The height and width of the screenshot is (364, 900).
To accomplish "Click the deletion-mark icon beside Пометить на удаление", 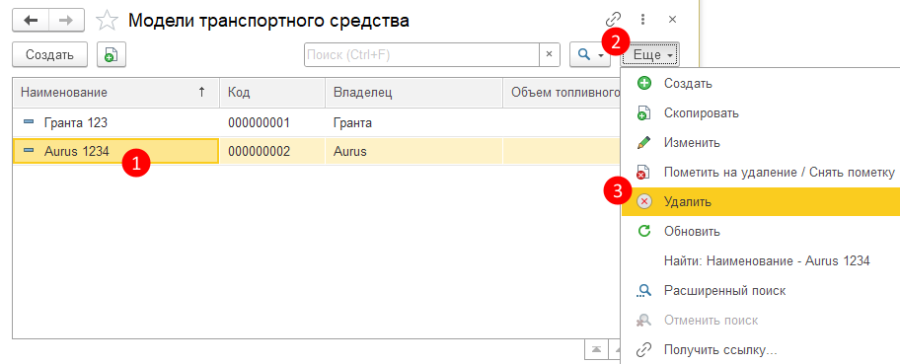I will (644, 172).
